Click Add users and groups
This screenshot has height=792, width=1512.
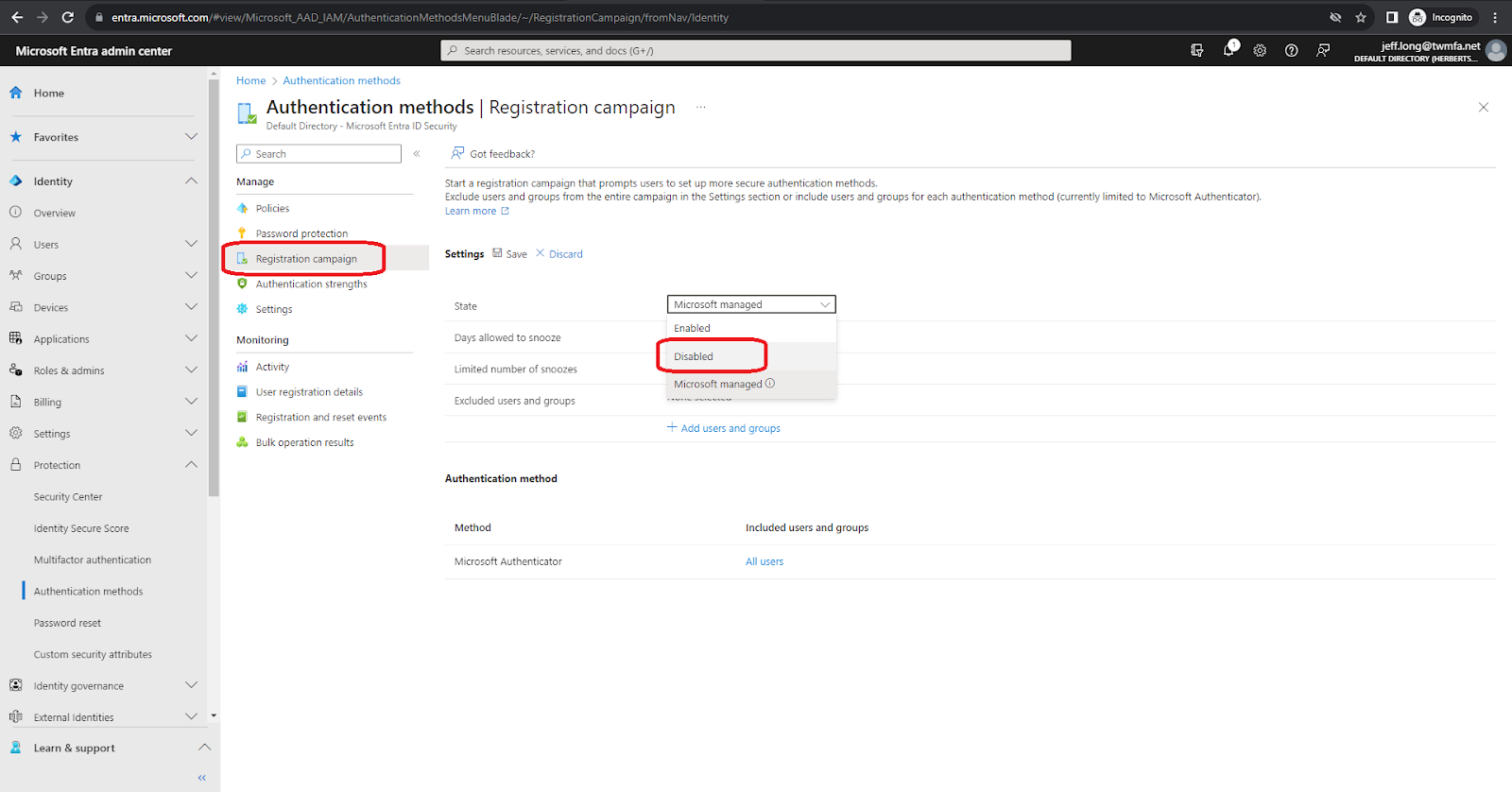click(x=724, y=428)
